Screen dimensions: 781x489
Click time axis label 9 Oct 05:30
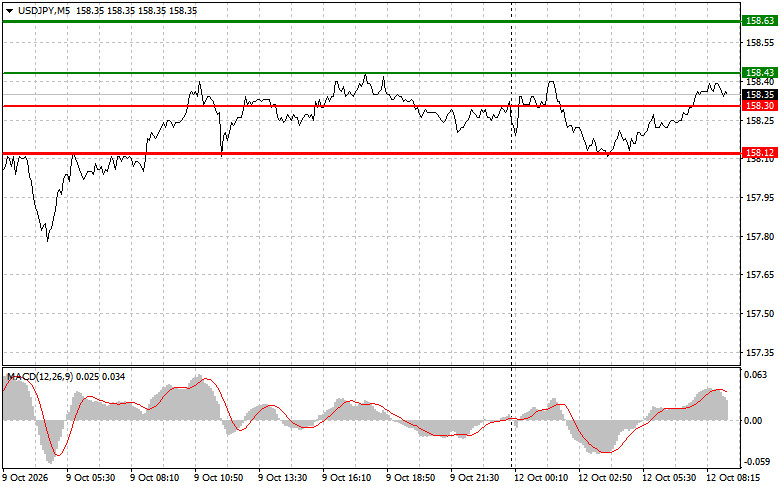click(x=91, y=478)
